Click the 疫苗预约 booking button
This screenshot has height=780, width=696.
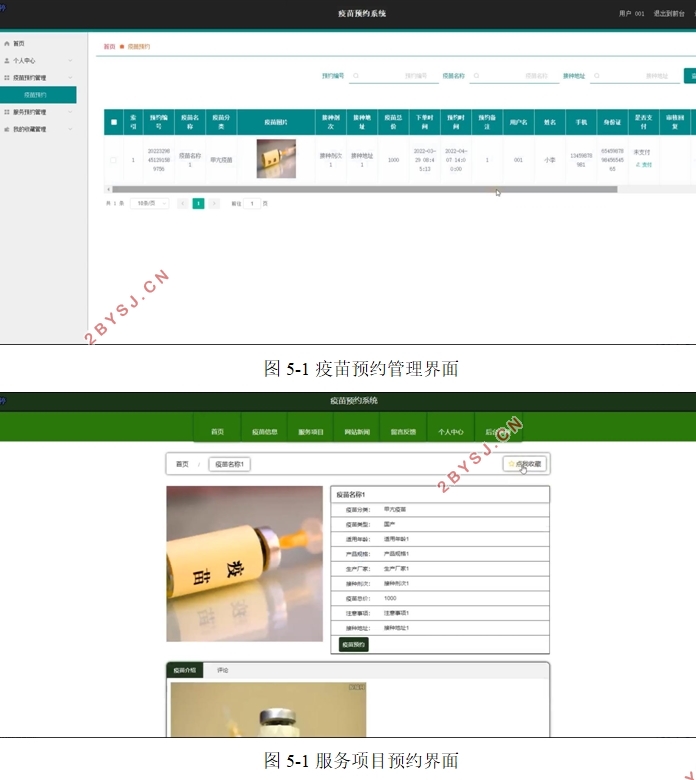(354, 644)
